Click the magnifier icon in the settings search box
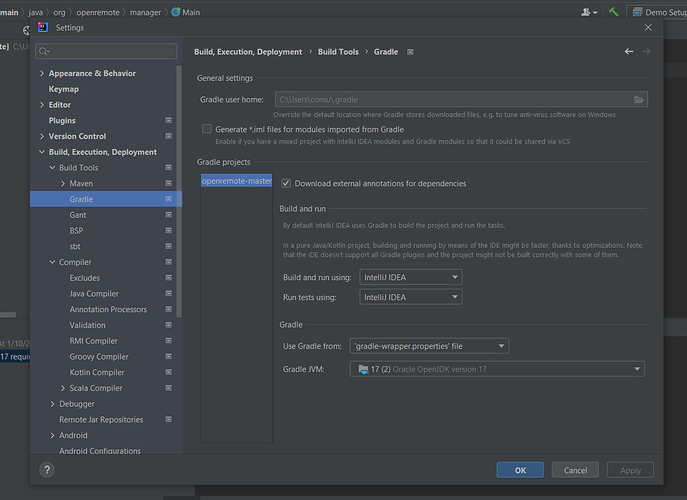This screenshot has height=500, width=687. [43, 51]
